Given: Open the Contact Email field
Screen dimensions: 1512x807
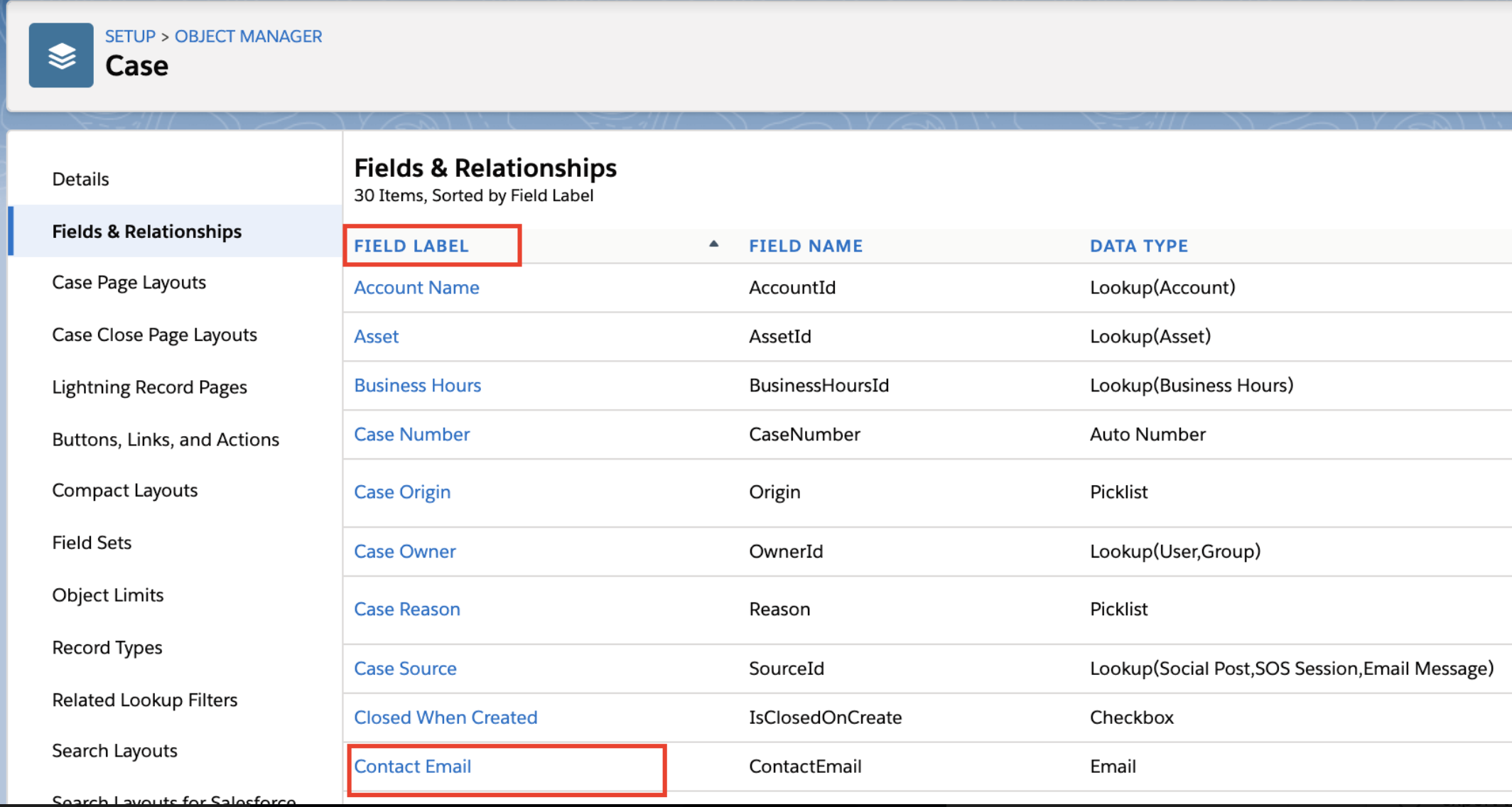Looking at the screenshot, I should coord(412,767).
